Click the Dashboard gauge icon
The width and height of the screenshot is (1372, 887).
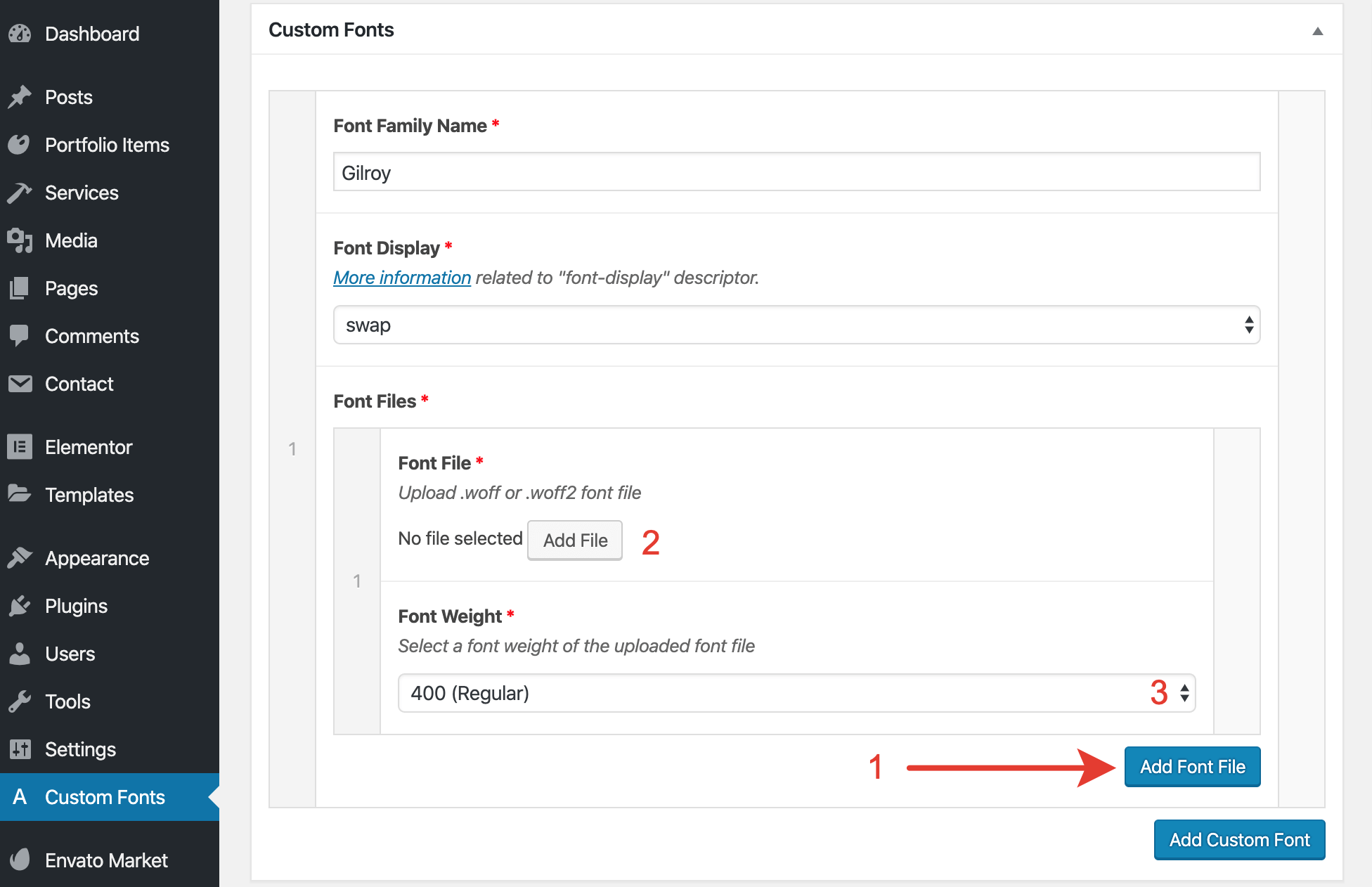pos(20,34)
